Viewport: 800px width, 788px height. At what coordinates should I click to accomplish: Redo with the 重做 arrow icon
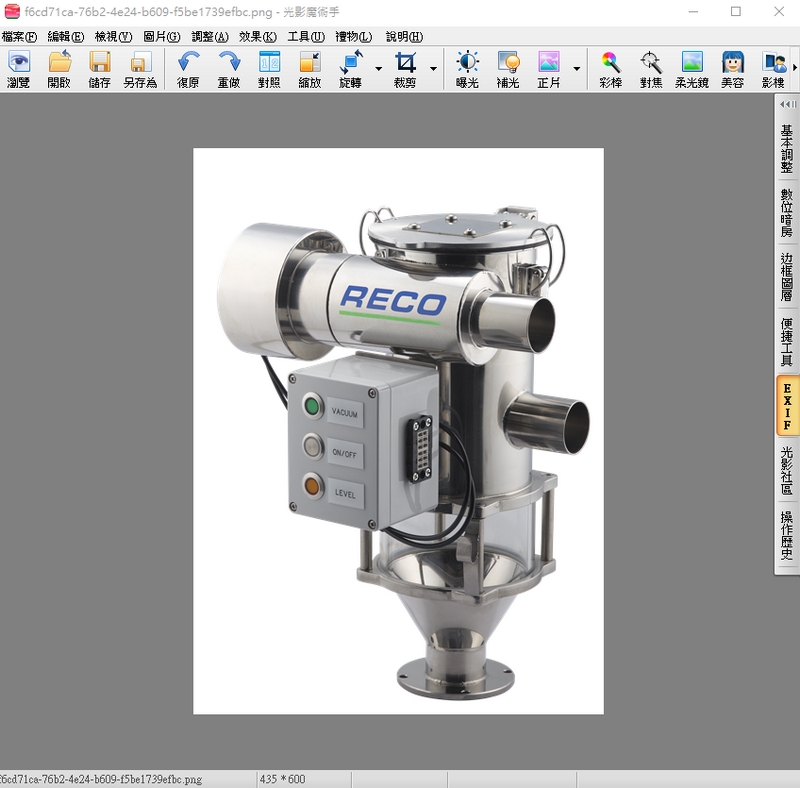coord(229,69)
